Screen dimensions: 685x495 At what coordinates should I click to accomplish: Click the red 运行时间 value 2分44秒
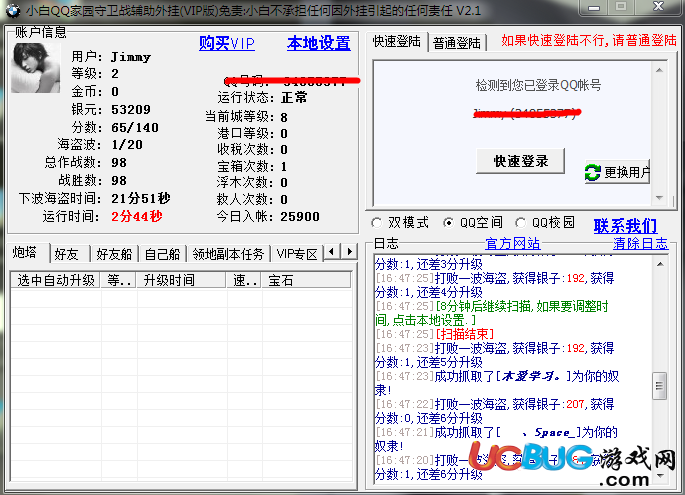[137, 216]
